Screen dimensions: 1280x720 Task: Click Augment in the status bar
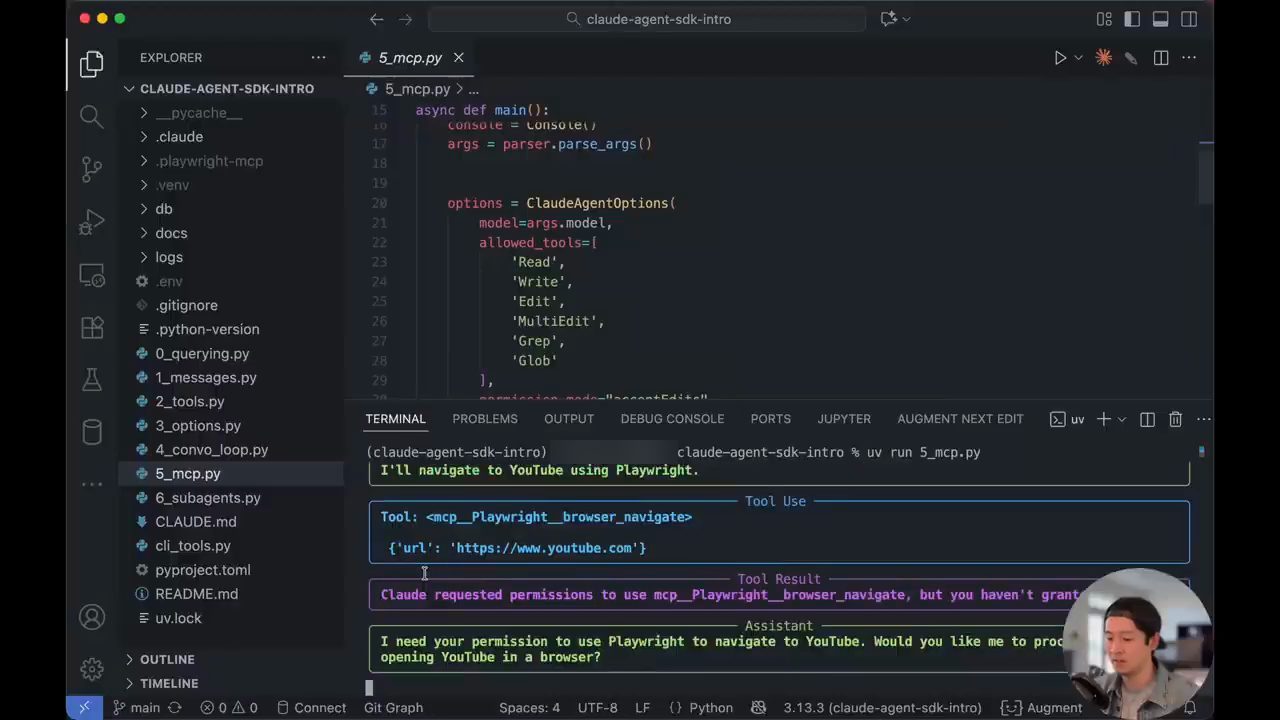click(1042, 708)
